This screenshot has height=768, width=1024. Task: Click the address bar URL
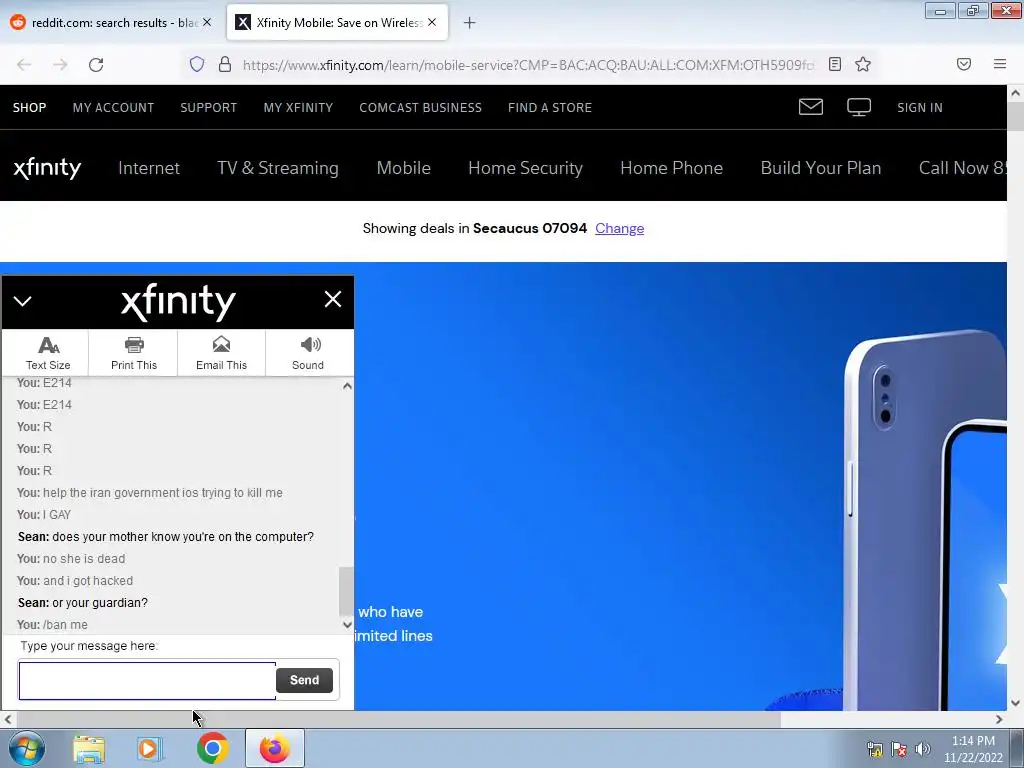point(528,65)
